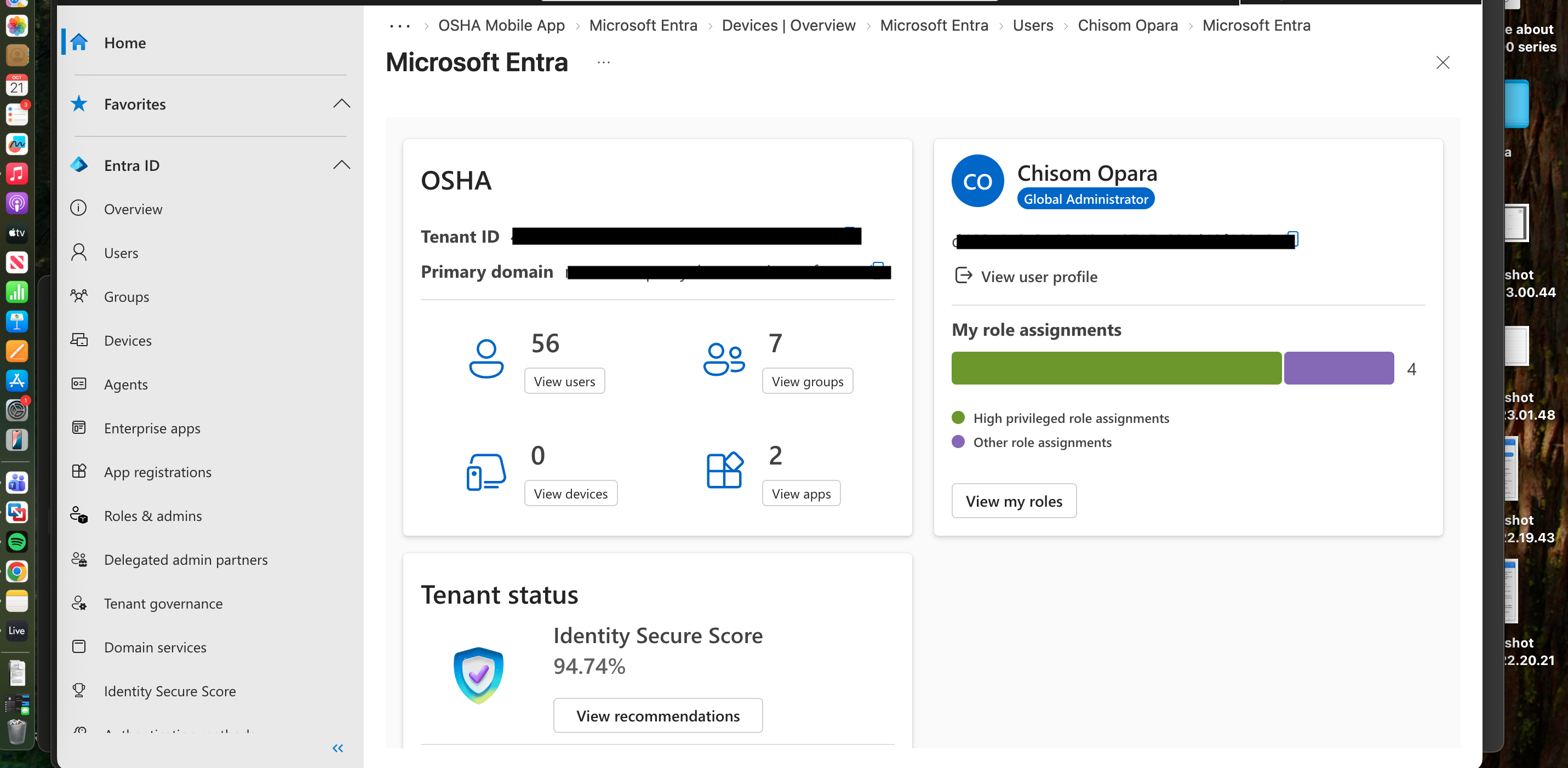Viewport: 1568px width, 768px height.
Task: Click the App registrations sidebar icon
Action: [79, 472]
